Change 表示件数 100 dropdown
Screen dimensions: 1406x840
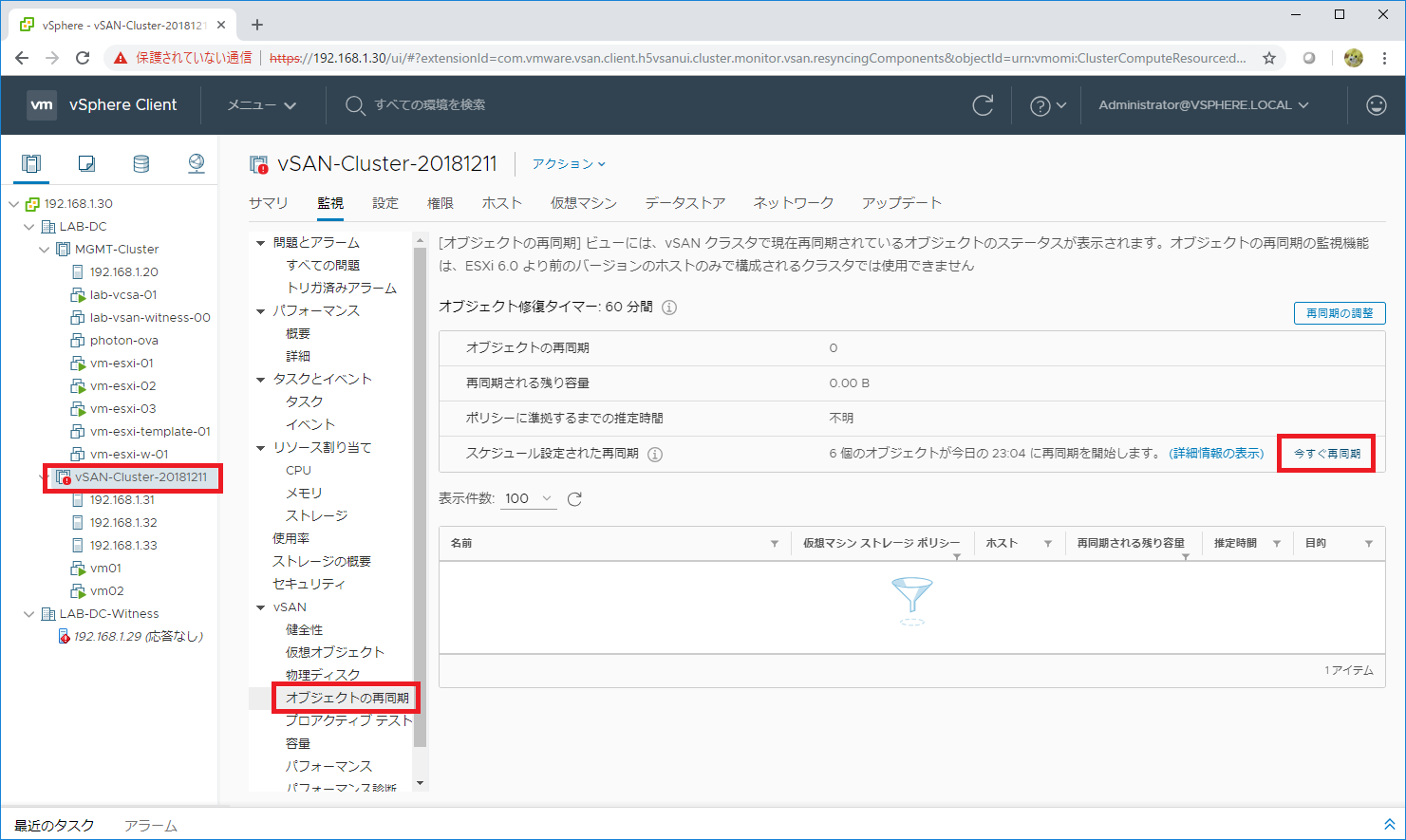529,499
